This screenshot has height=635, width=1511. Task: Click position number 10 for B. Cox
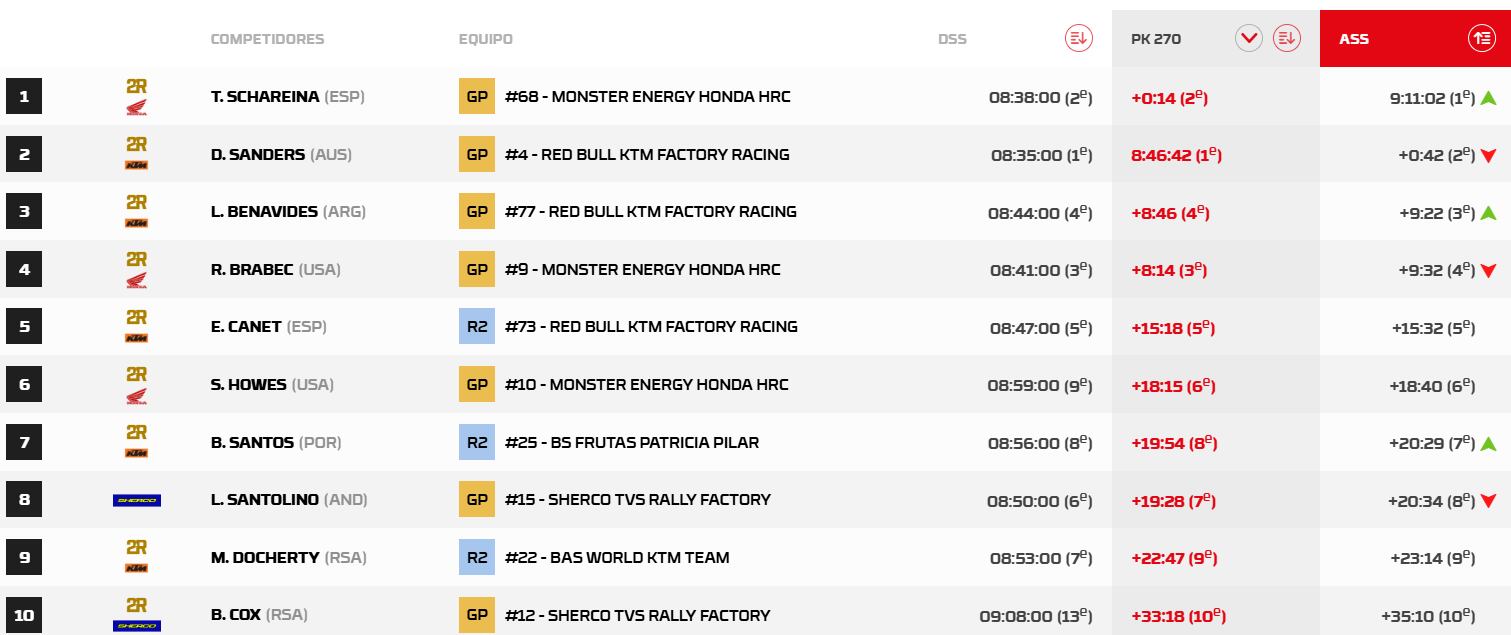pos(24,615)
